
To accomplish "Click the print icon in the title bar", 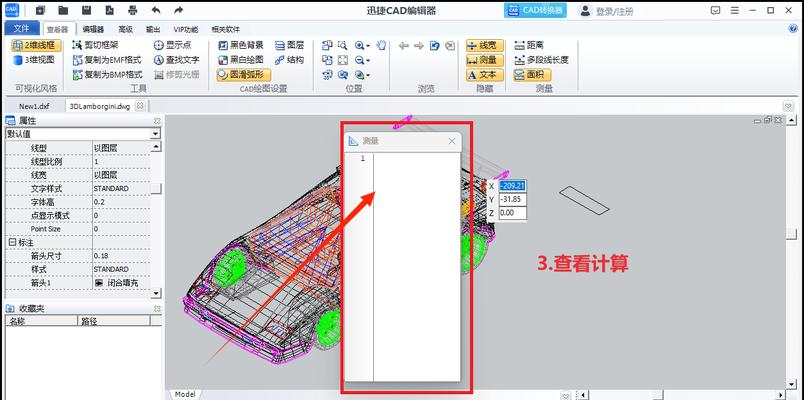I will [133, 10].
